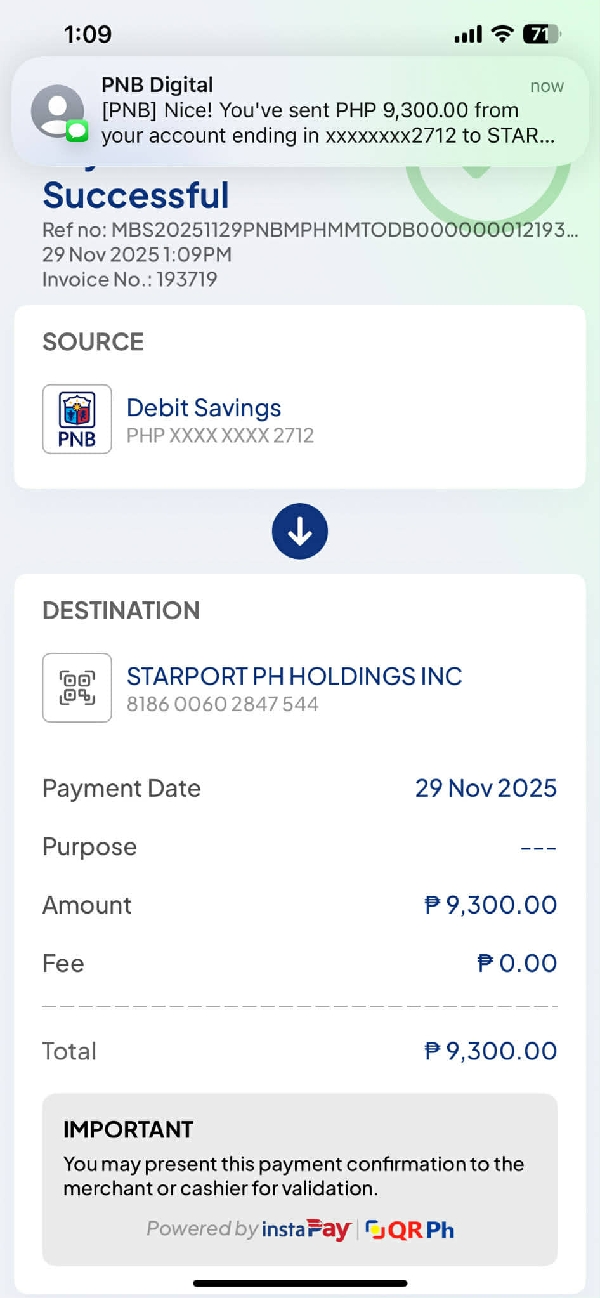Open the PNB Digital notification banner
Screen dimensions: 600x1298
(x=300, y=110)
